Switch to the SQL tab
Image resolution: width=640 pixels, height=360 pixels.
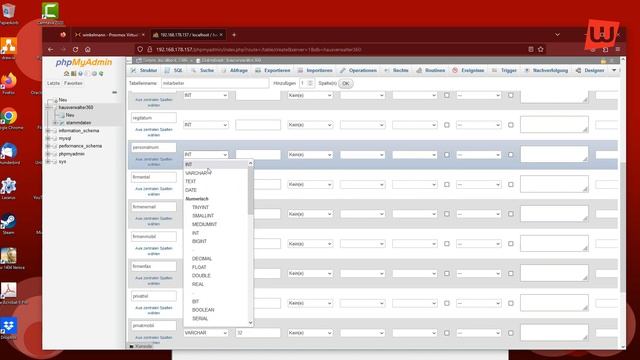174,71
